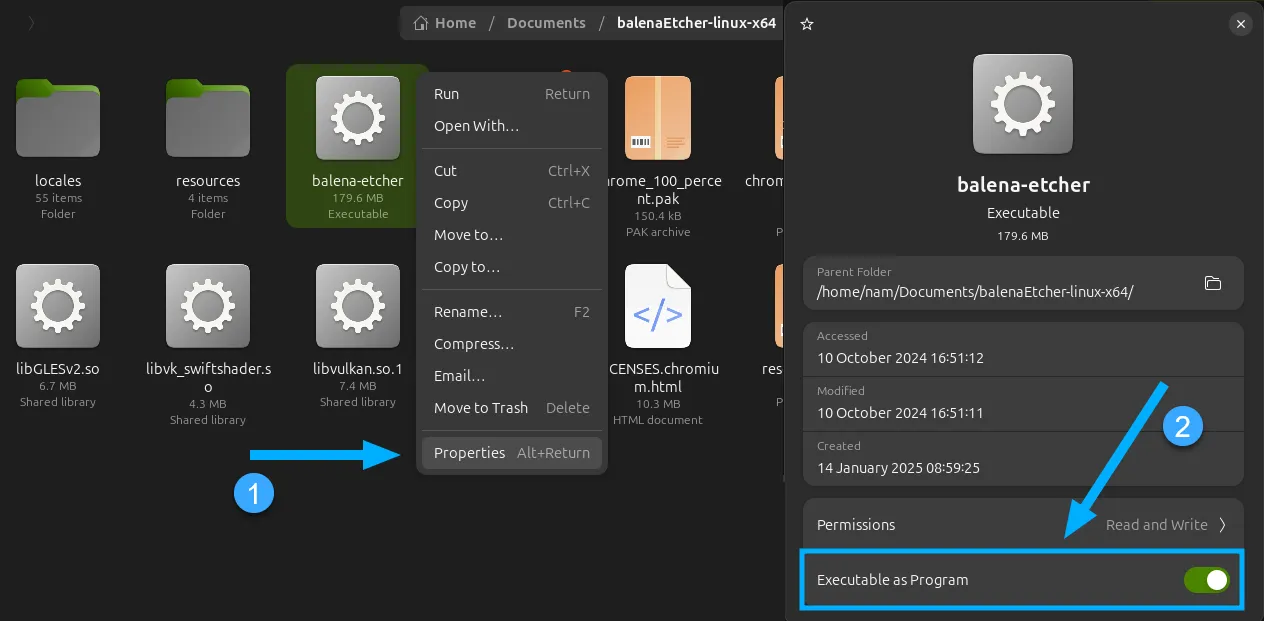This screenshot has width=1264, height=621.
Task: Click the forward navigation arrow
Action: (31, 23)
